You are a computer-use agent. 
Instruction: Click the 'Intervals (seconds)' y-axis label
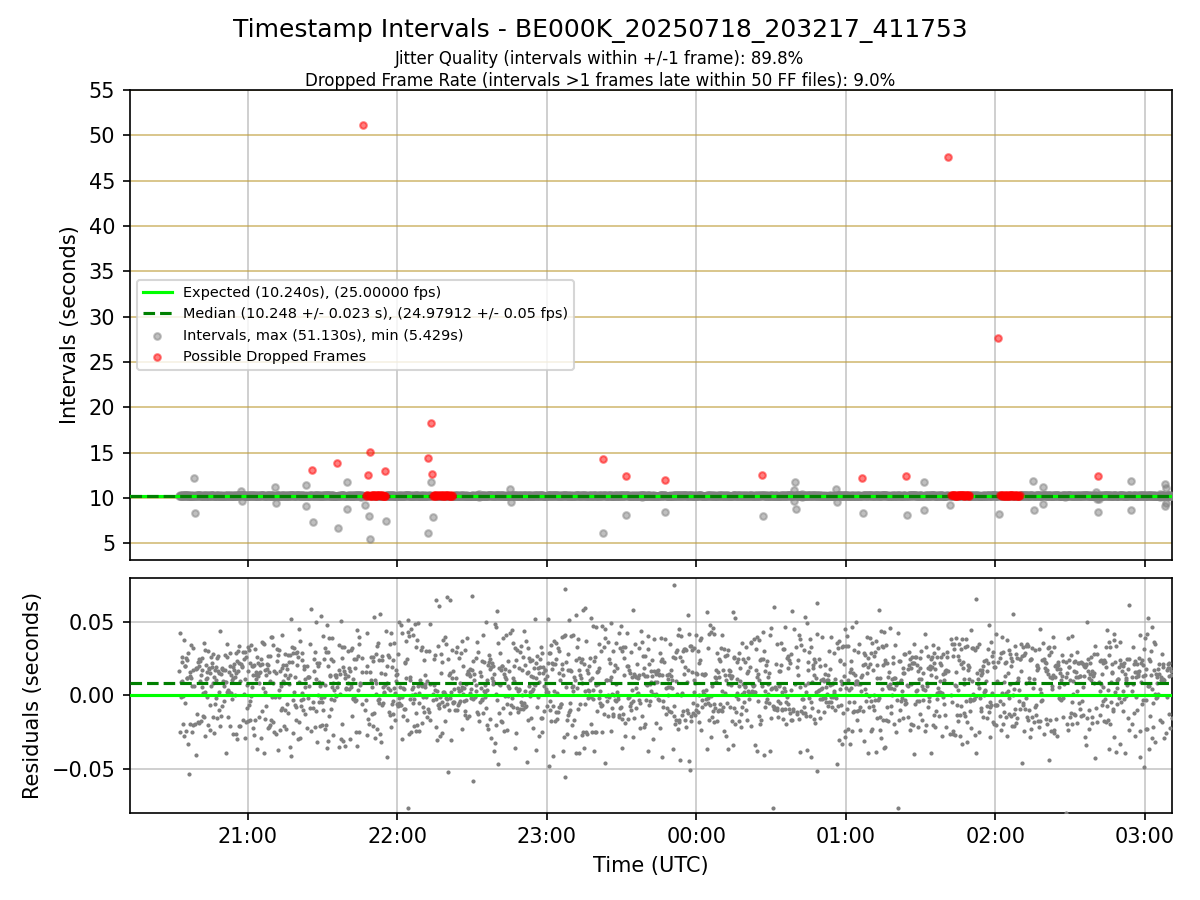(68, 325)
